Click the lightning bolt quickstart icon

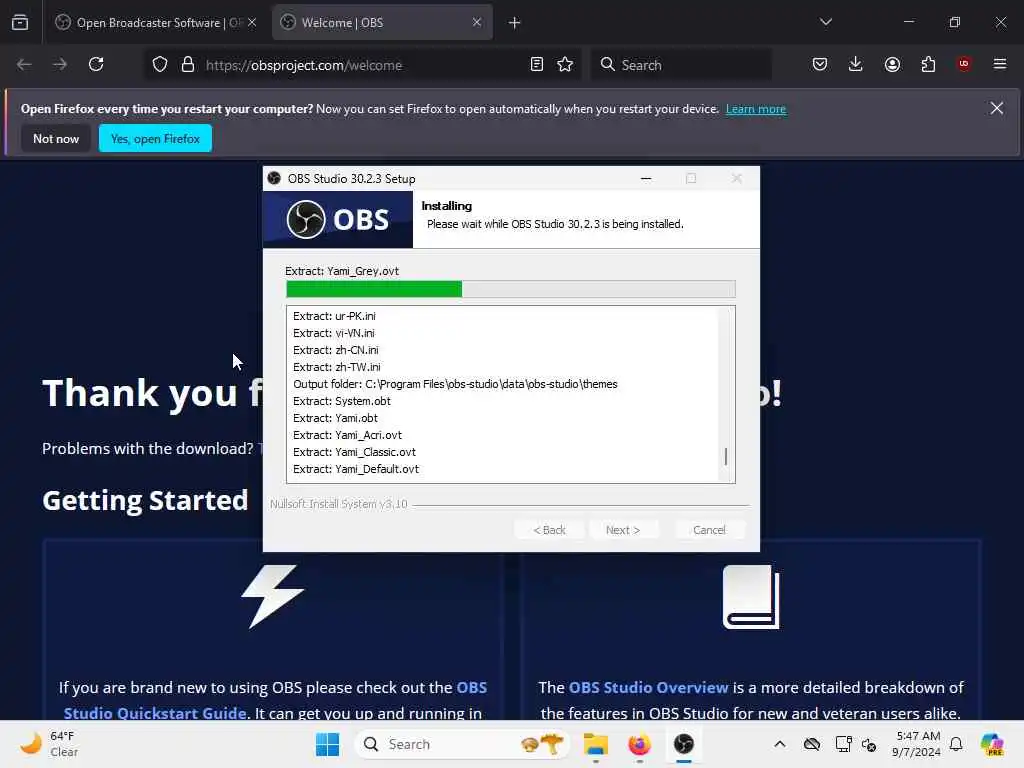pyautogui.click(x=273, y=596)
